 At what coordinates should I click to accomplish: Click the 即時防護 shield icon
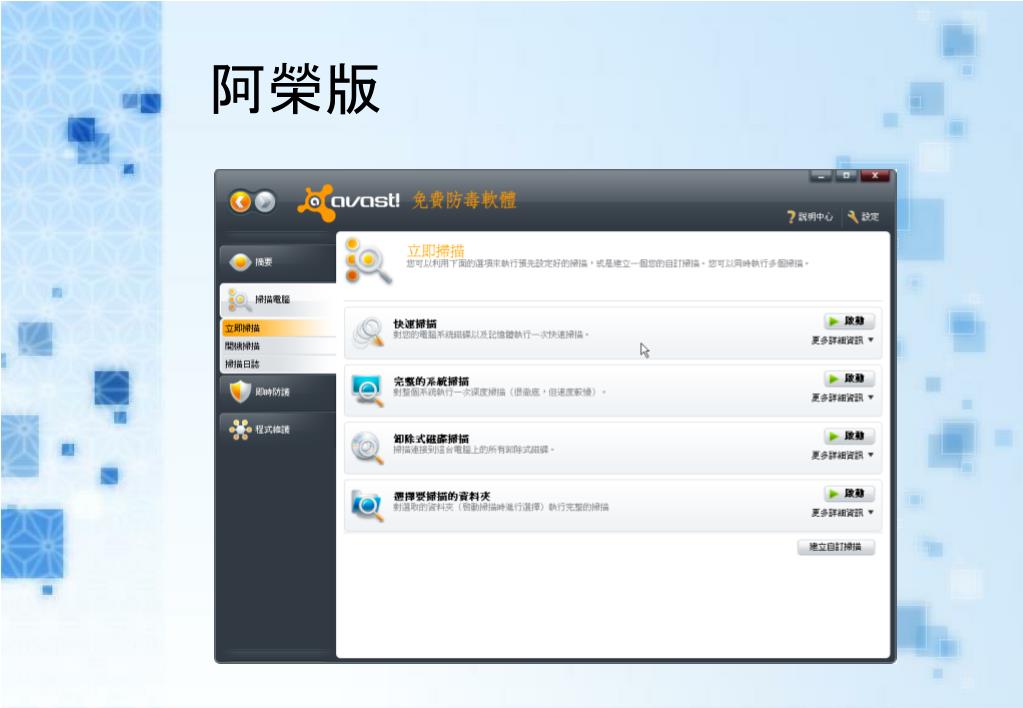tap(240, 392)
